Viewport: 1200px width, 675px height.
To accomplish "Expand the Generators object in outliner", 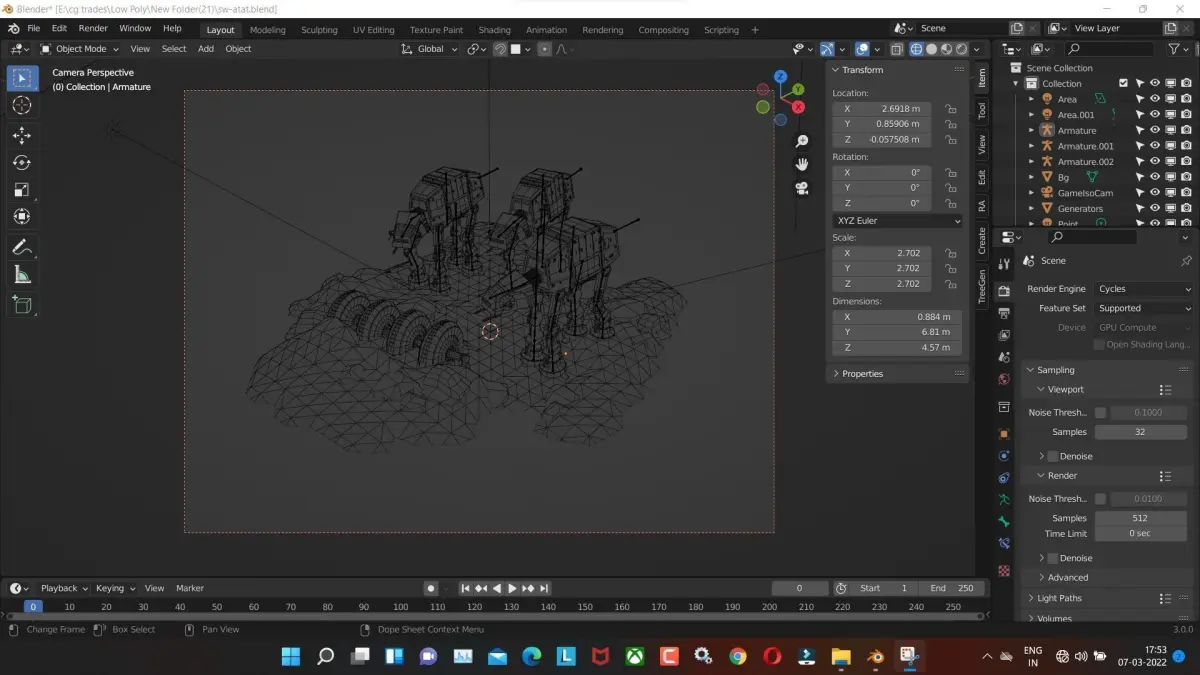I will pyautogui.click(x=1032, y=209).
